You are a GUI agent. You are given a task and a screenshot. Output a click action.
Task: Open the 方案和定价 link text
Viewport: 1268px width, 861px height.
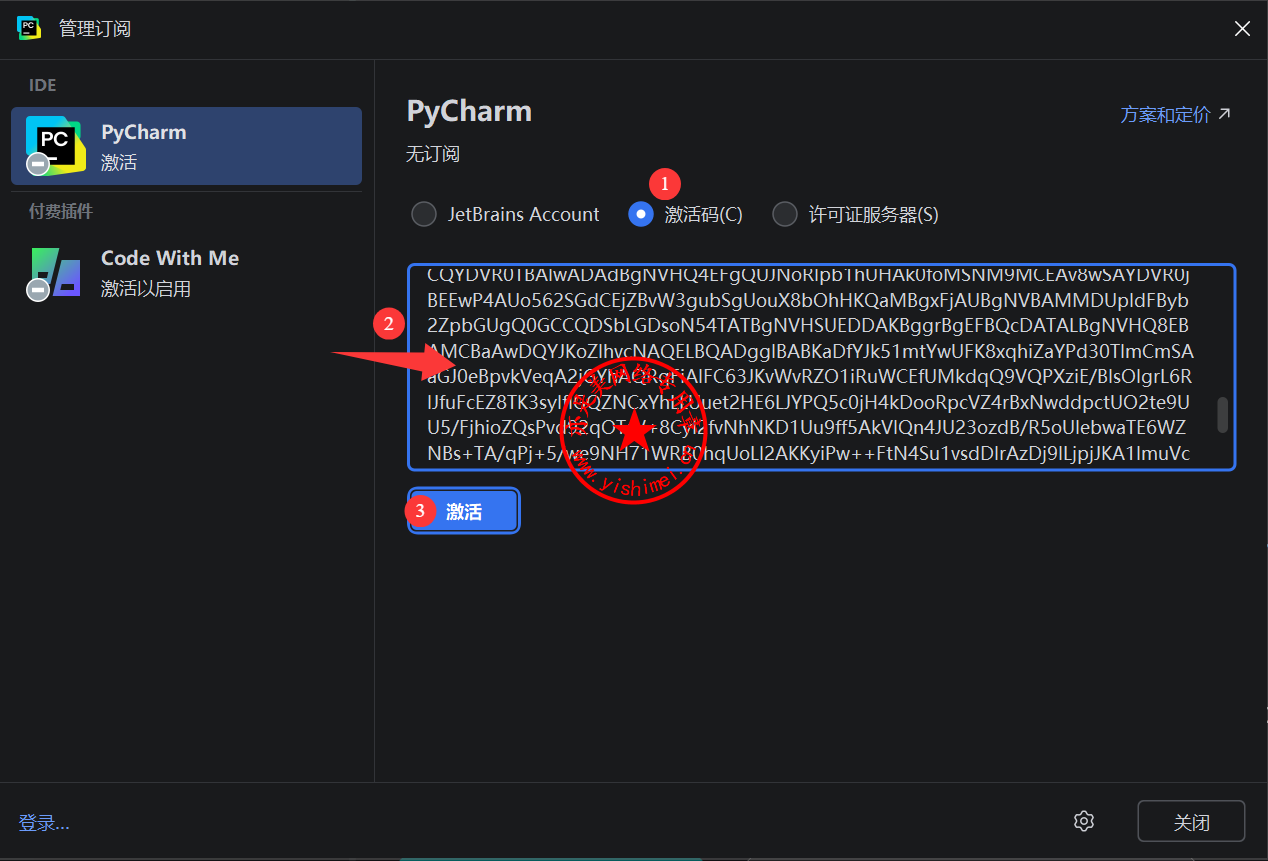pyautogui.click(x=1165, y=115)
